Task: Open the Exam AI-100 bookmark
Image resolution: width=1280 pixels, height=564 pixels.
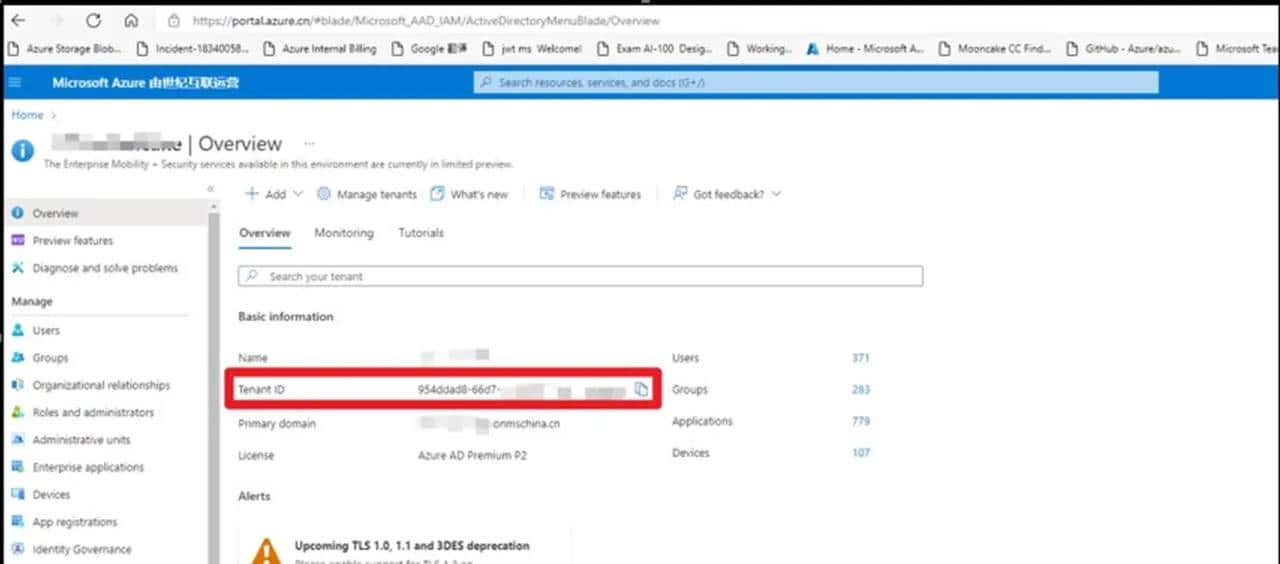Action: click(654, 48)
